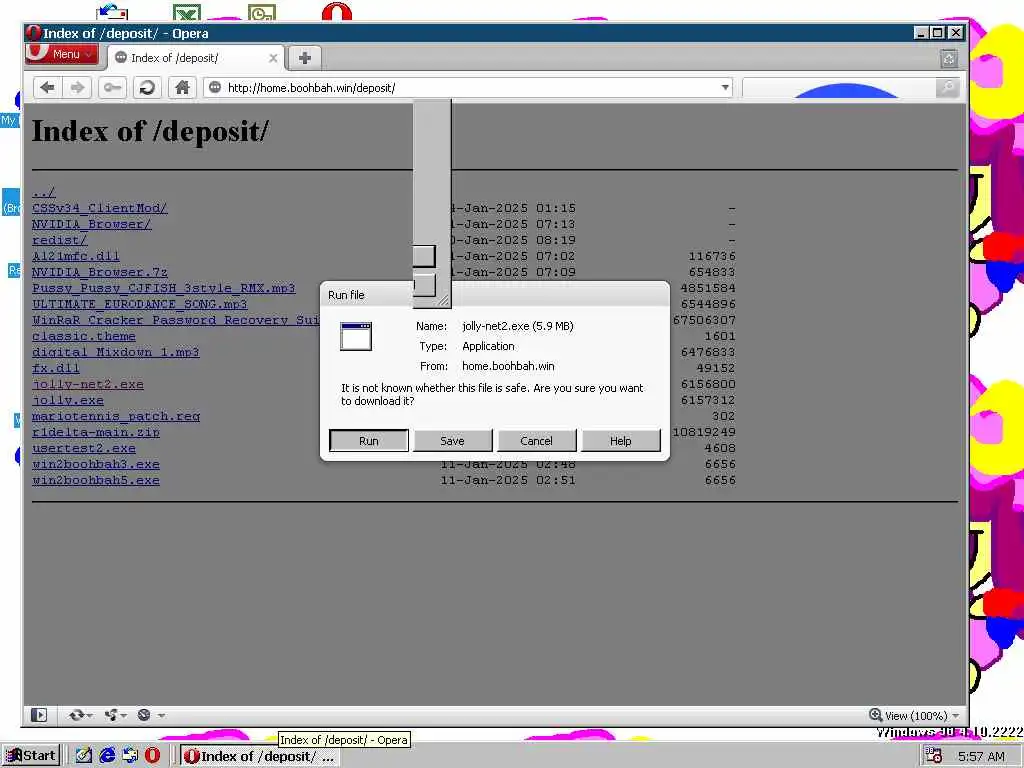This screenshot has width=1024, height=768.
Task: Open the NVIDIA_Browser/ folder link
Action: pos(91,224)
